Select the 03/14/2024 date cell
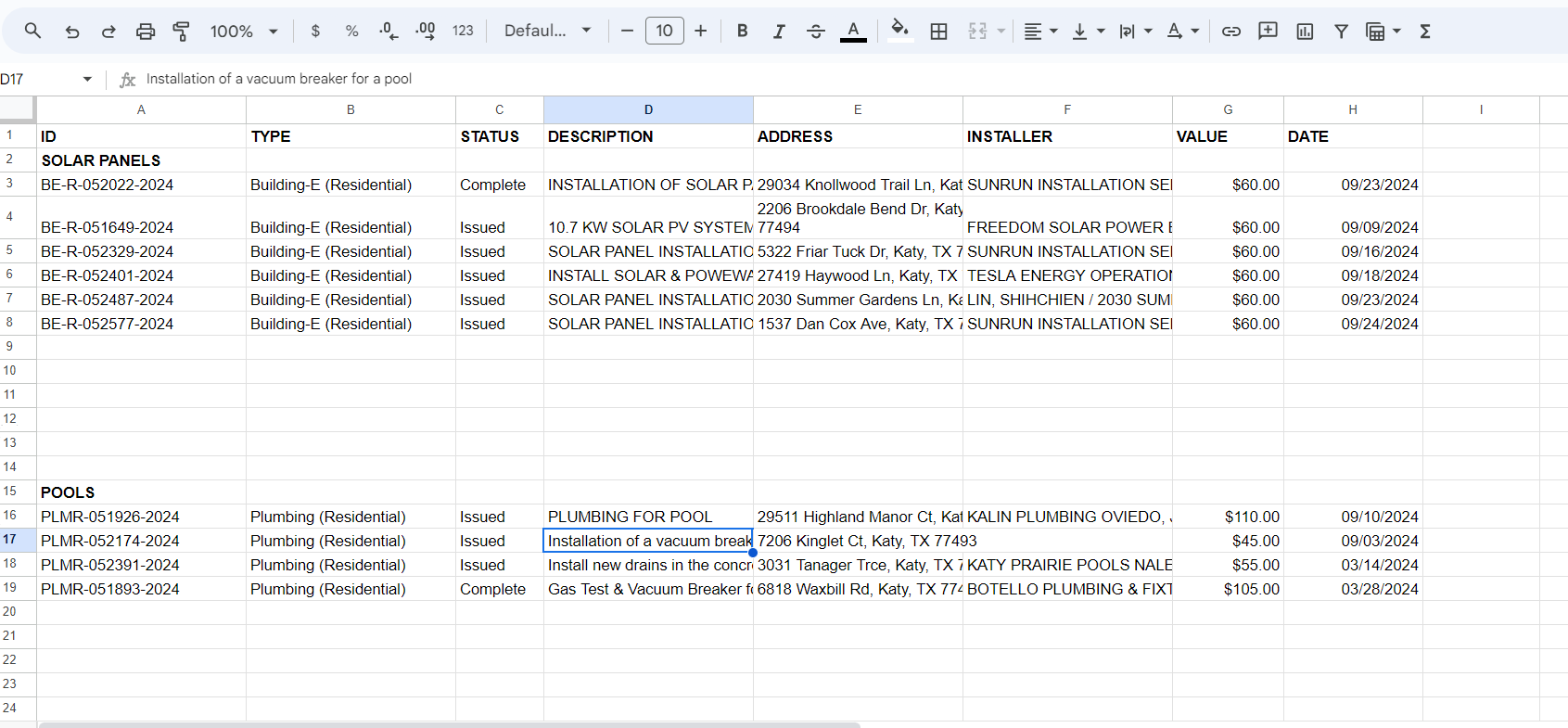The width and height of the screenshot is (1568, 728). point(1353,565)
